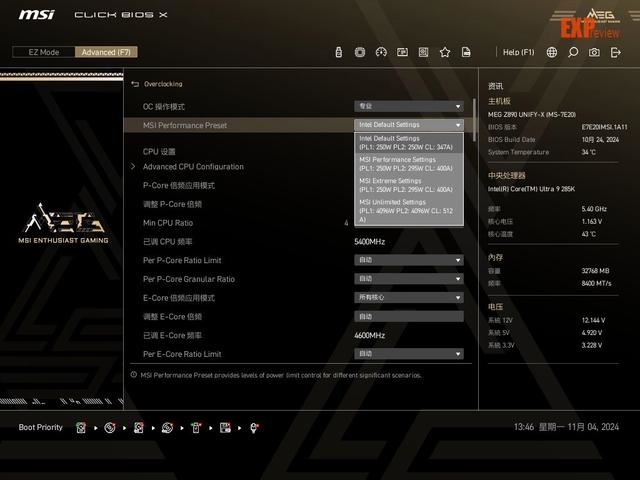Click the CPU chip icon in toolbar

click(360, 52)
